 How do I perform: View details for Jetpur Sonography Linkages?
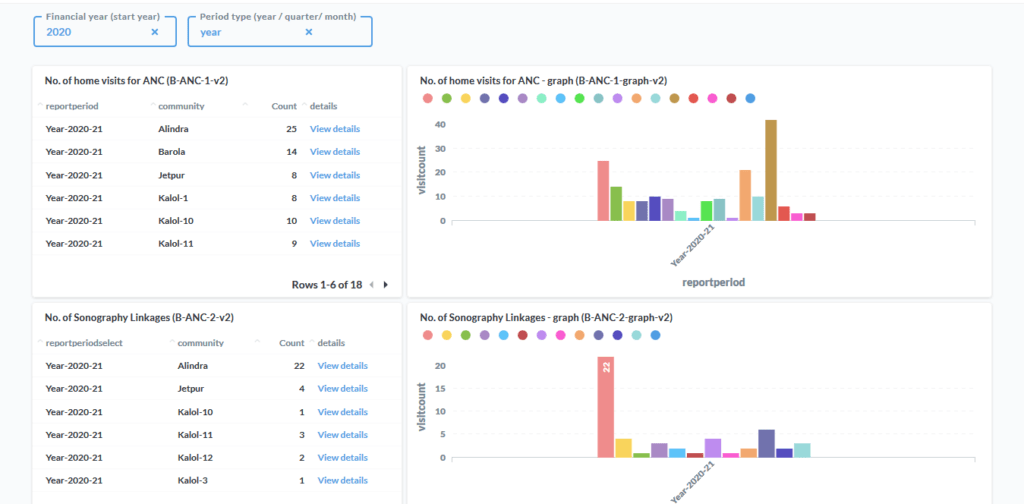coord(343,388)
